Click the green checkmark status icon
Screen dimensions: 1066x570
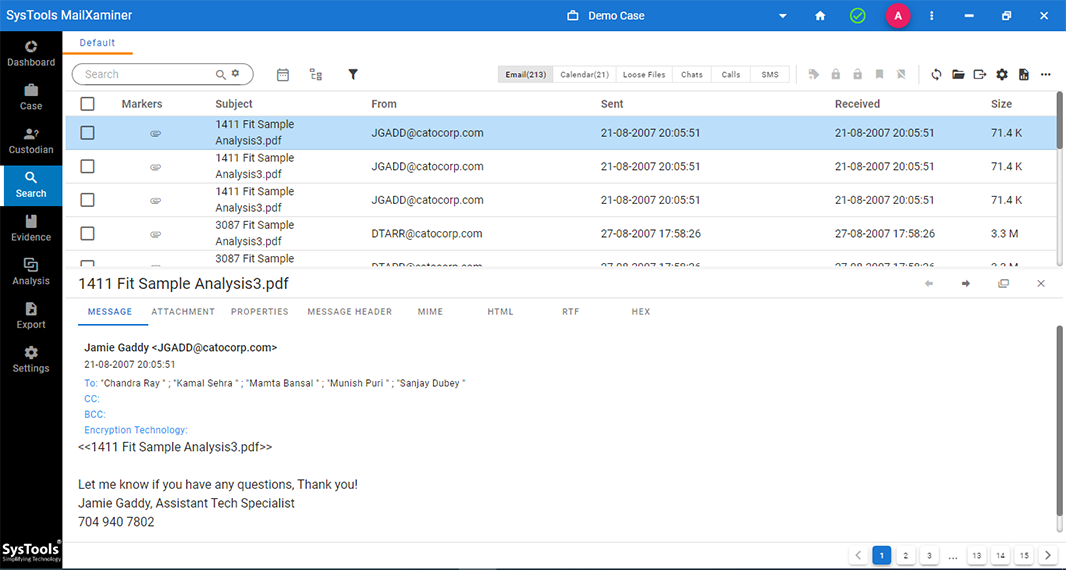[x=858, y=16]
